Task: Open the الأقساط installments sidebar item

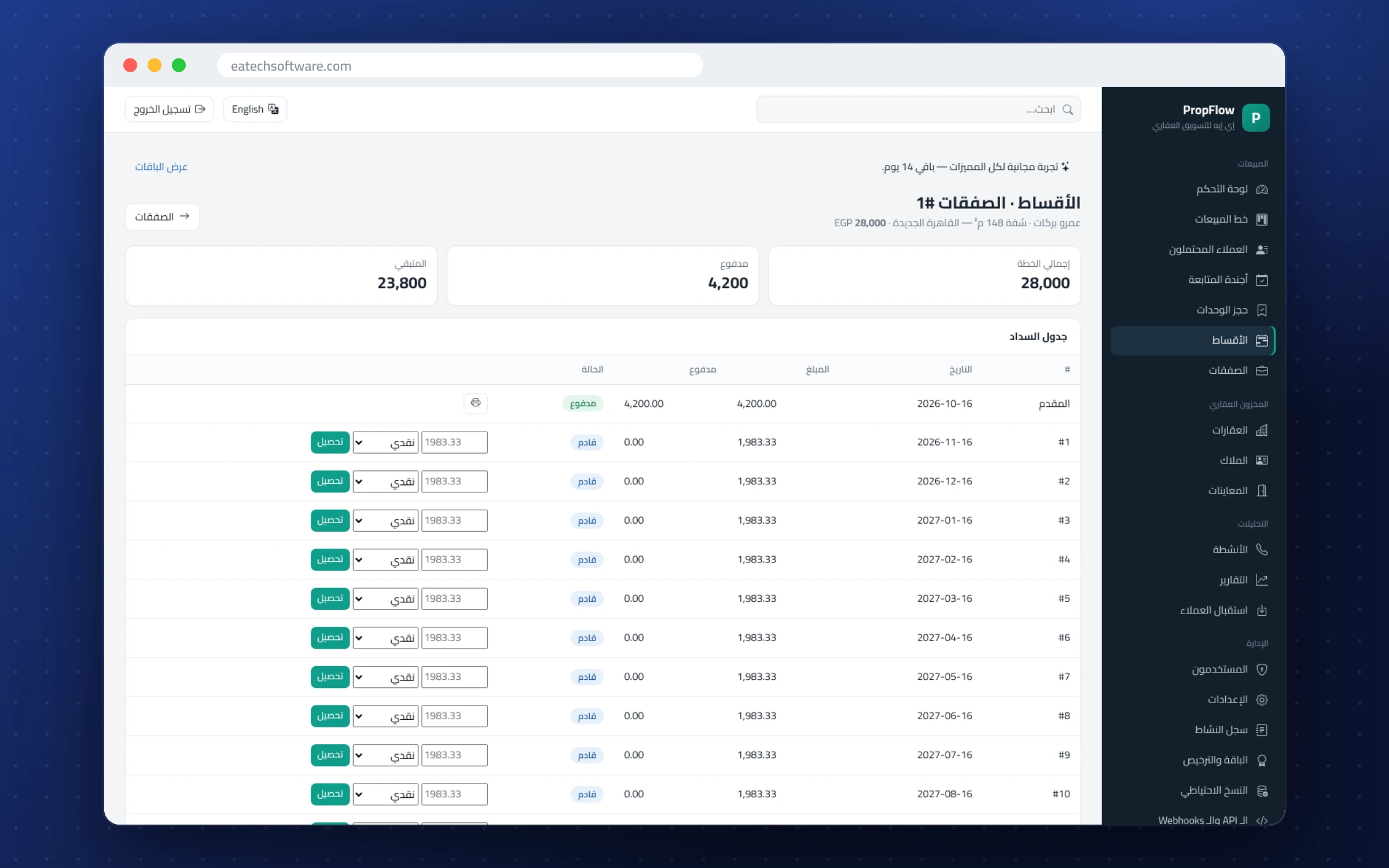Action: [1193, 340]
